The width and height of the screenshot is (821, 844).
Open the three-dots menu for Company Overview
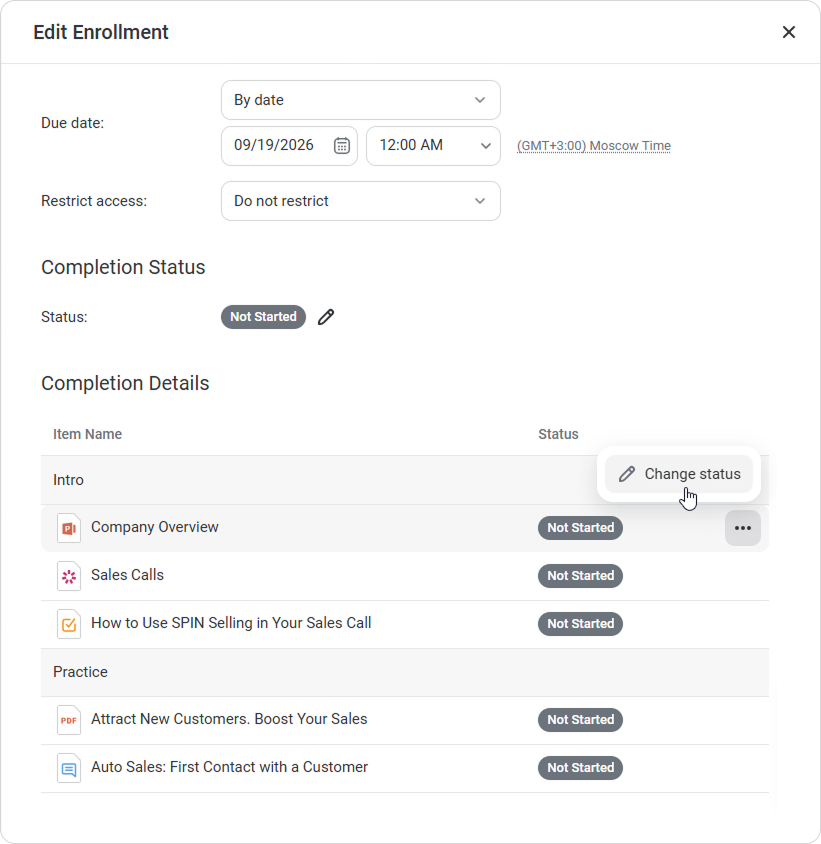click(742, 528)
